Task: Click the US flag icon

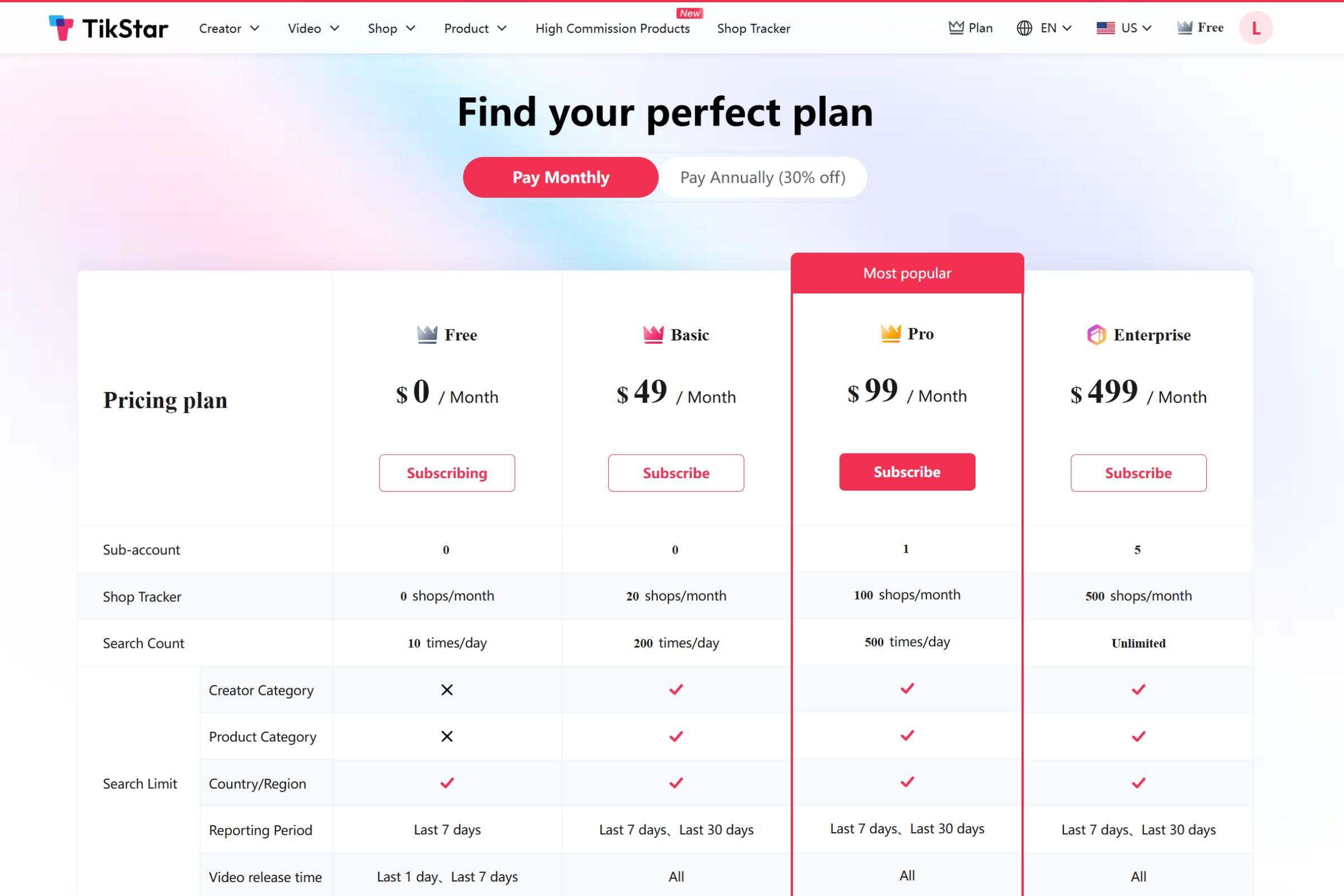Action: (x=1105, y=28)
